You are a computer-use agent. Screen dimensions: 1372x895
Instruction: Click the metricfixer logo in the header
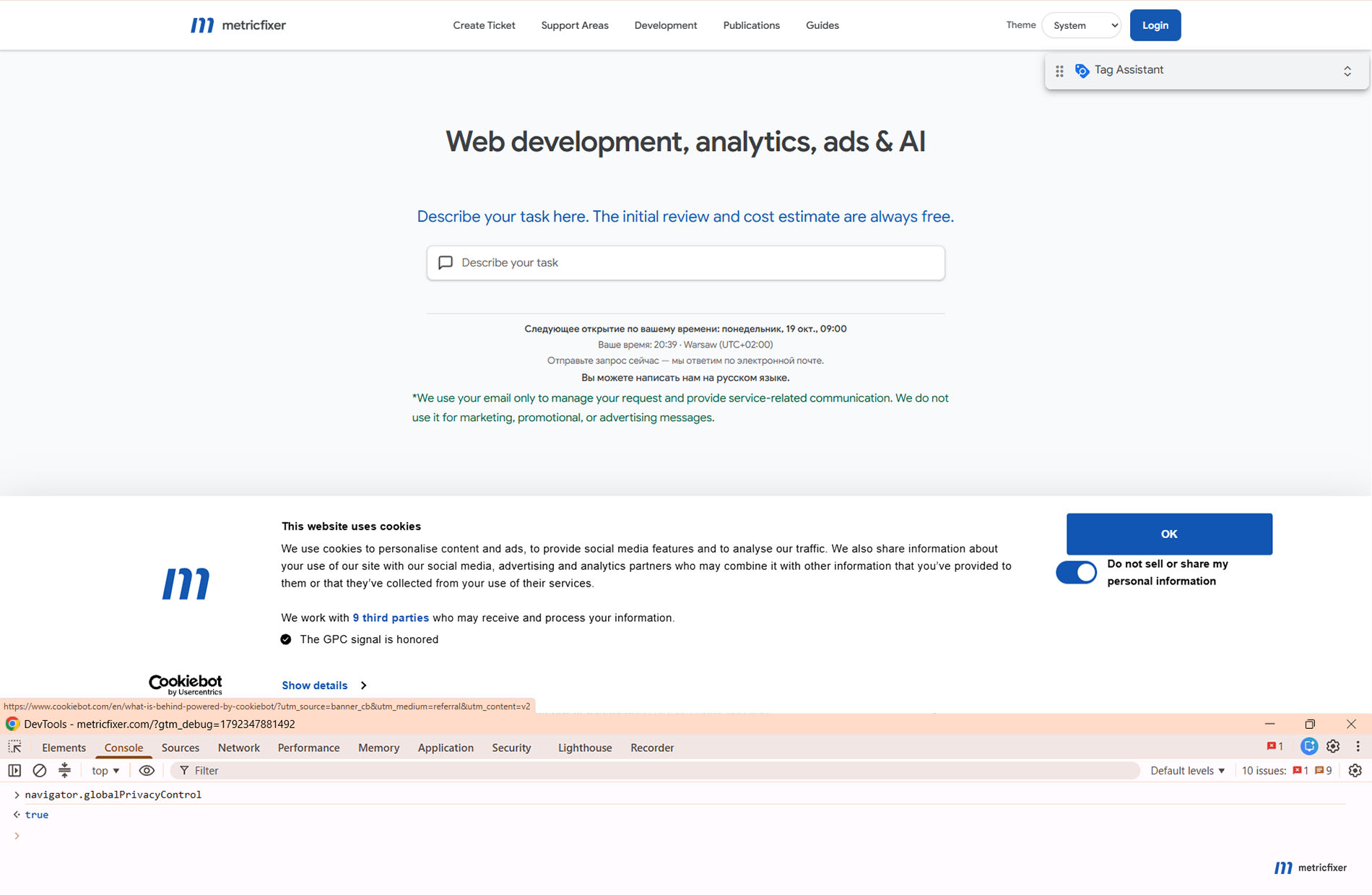point(238,25)
